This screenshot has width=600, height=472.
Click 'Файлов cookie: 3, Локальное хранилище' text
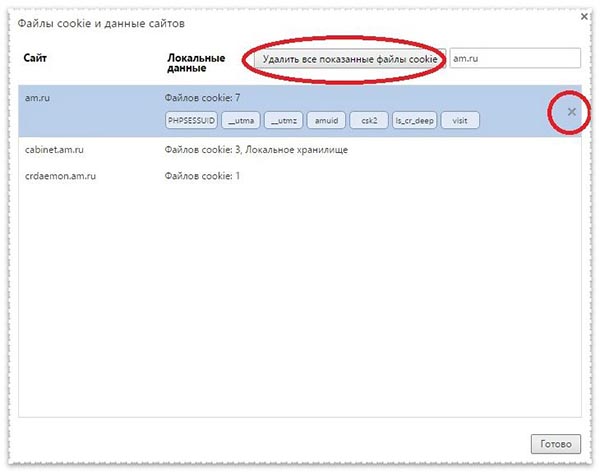pos(256,150)
